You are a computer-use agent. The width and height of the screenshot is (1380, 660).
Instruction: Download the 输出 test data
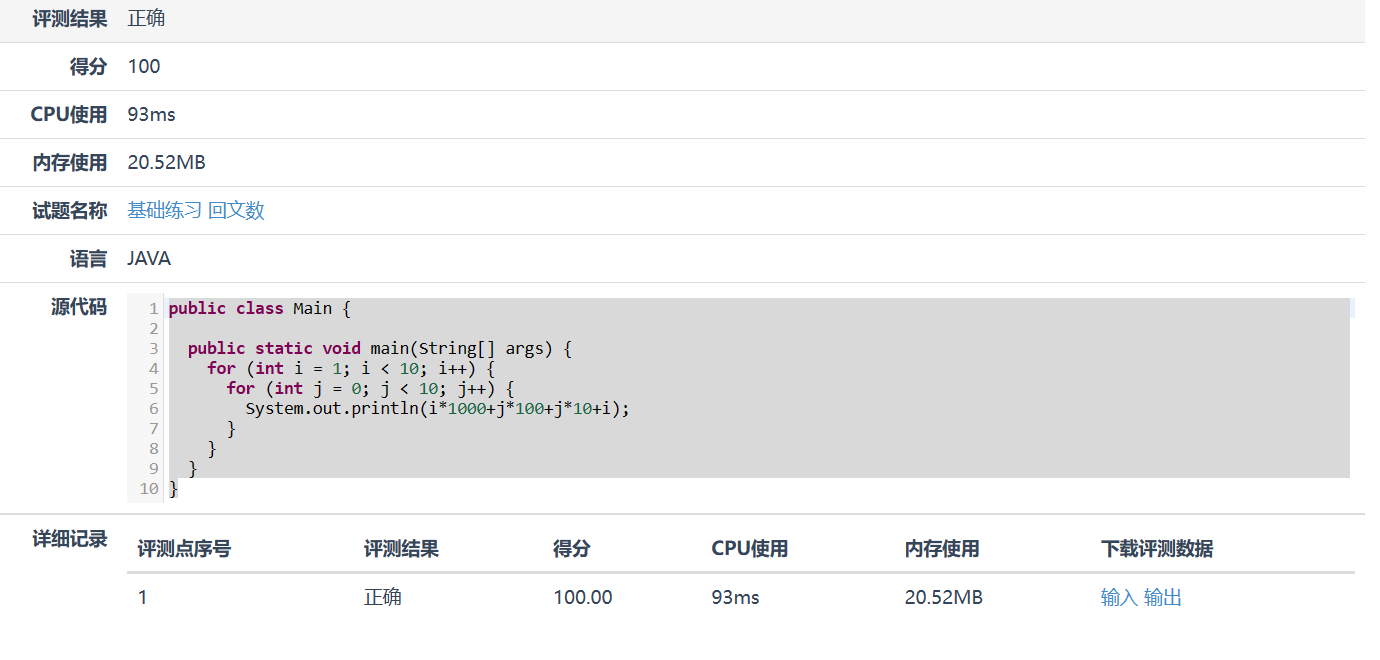click(x=1163, y=598)
